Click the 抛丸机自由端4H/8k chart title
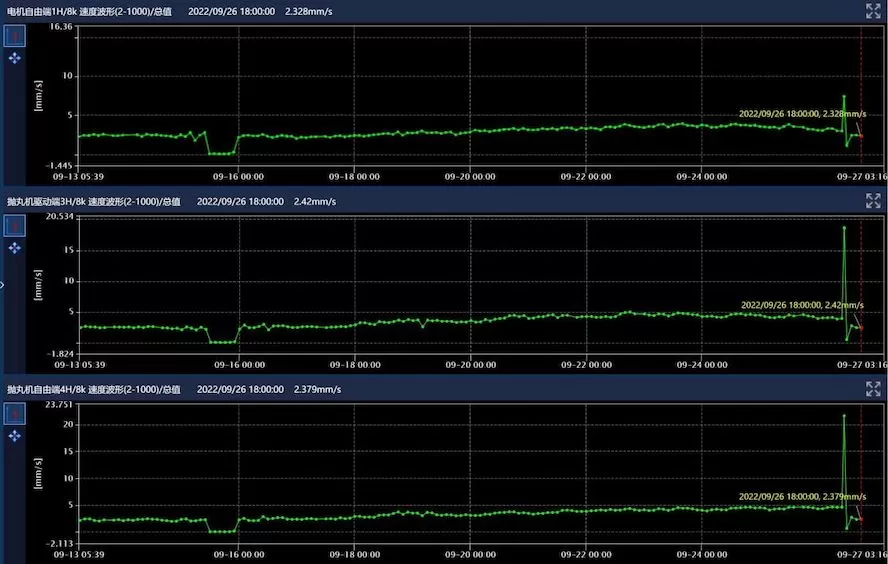888x564 pixels. (94, 389)
